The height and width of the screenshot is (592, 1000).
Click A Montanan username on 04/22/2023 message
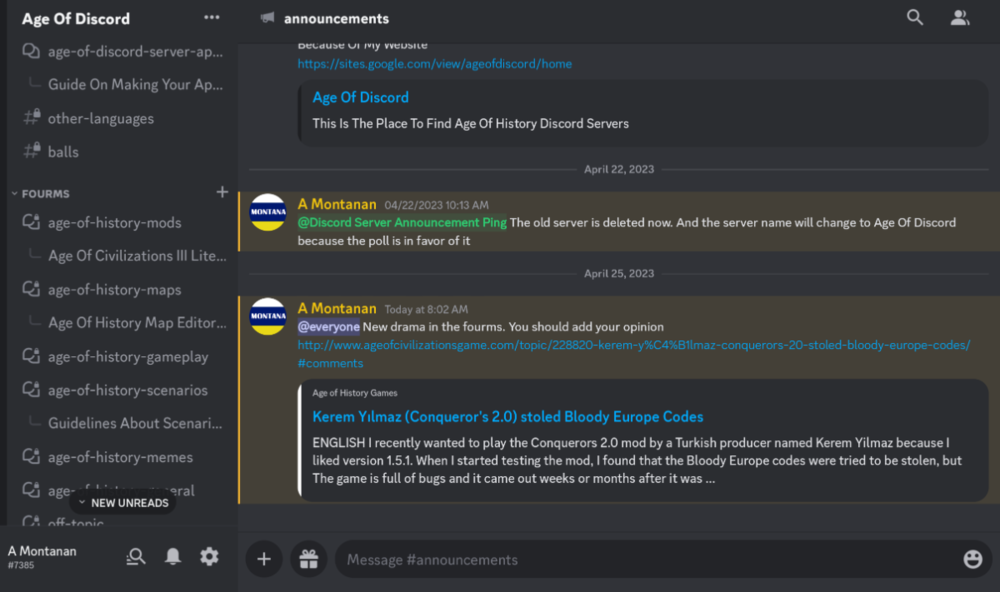pos(337,204)
